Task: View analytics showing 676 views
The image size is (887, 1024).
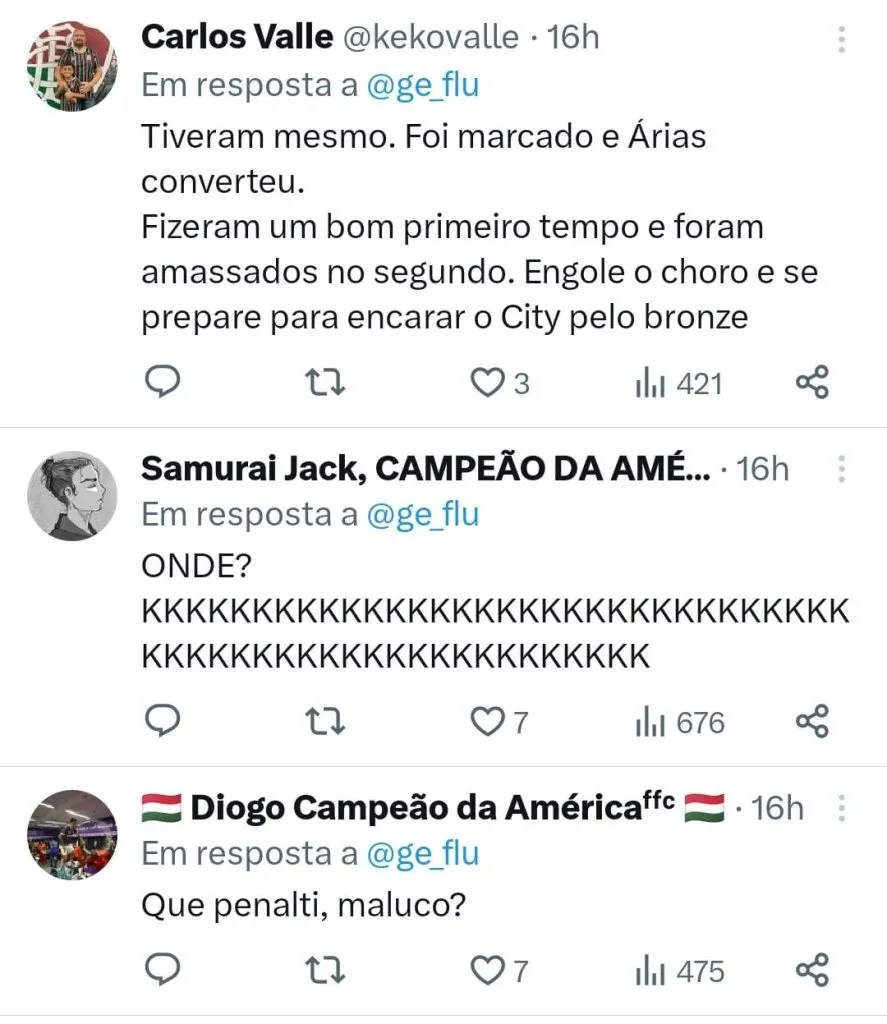Action: pos(680,722)
